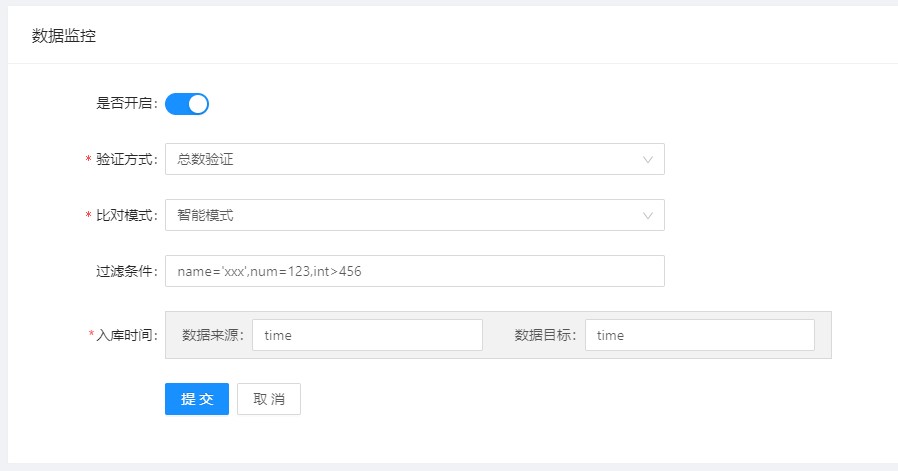Click the 数据来源 label text

coord(212,335)
